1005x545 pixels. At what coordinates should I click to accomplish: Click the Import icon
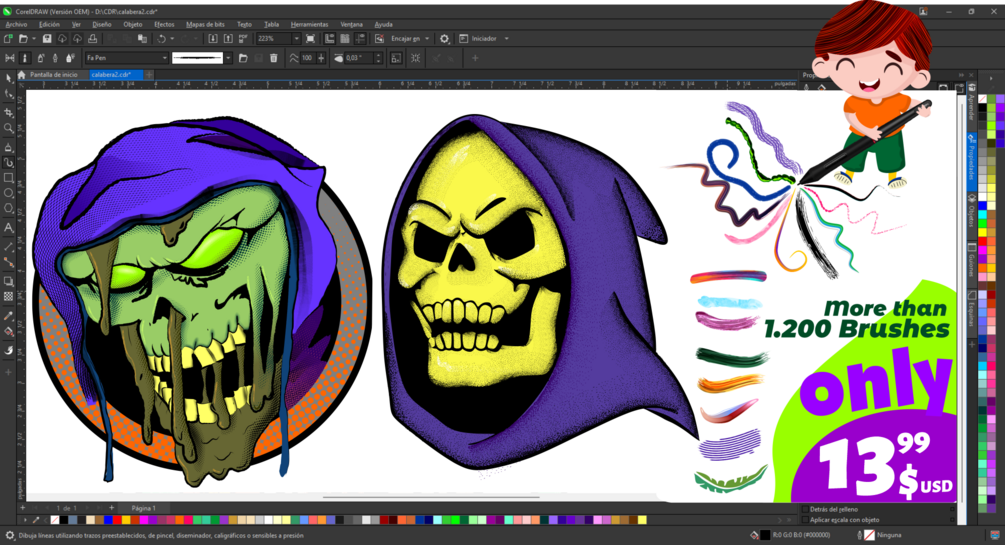click(213, 39)
